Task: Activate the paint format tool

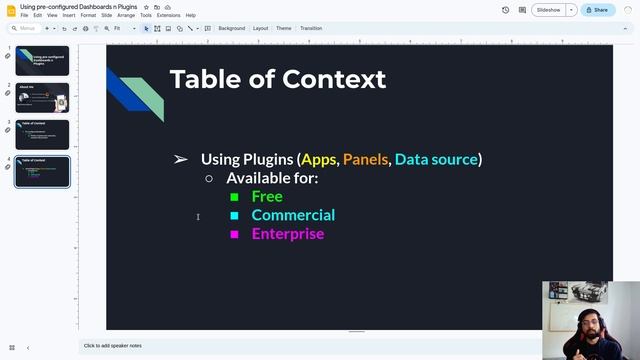Action: (96, 29)
